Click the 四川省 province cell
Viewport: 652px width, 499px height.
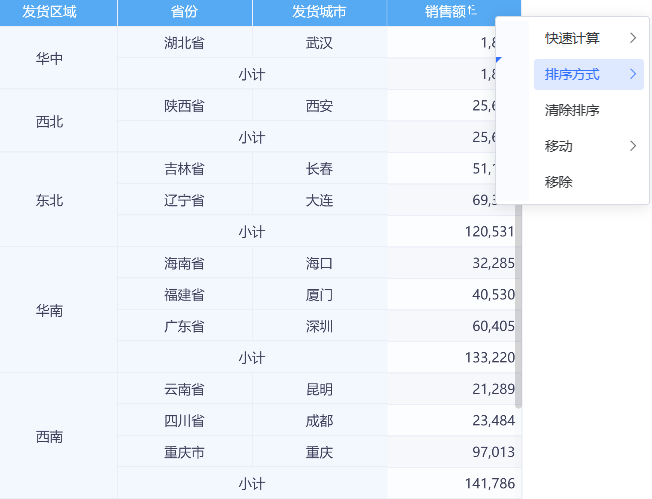(184, 420)
